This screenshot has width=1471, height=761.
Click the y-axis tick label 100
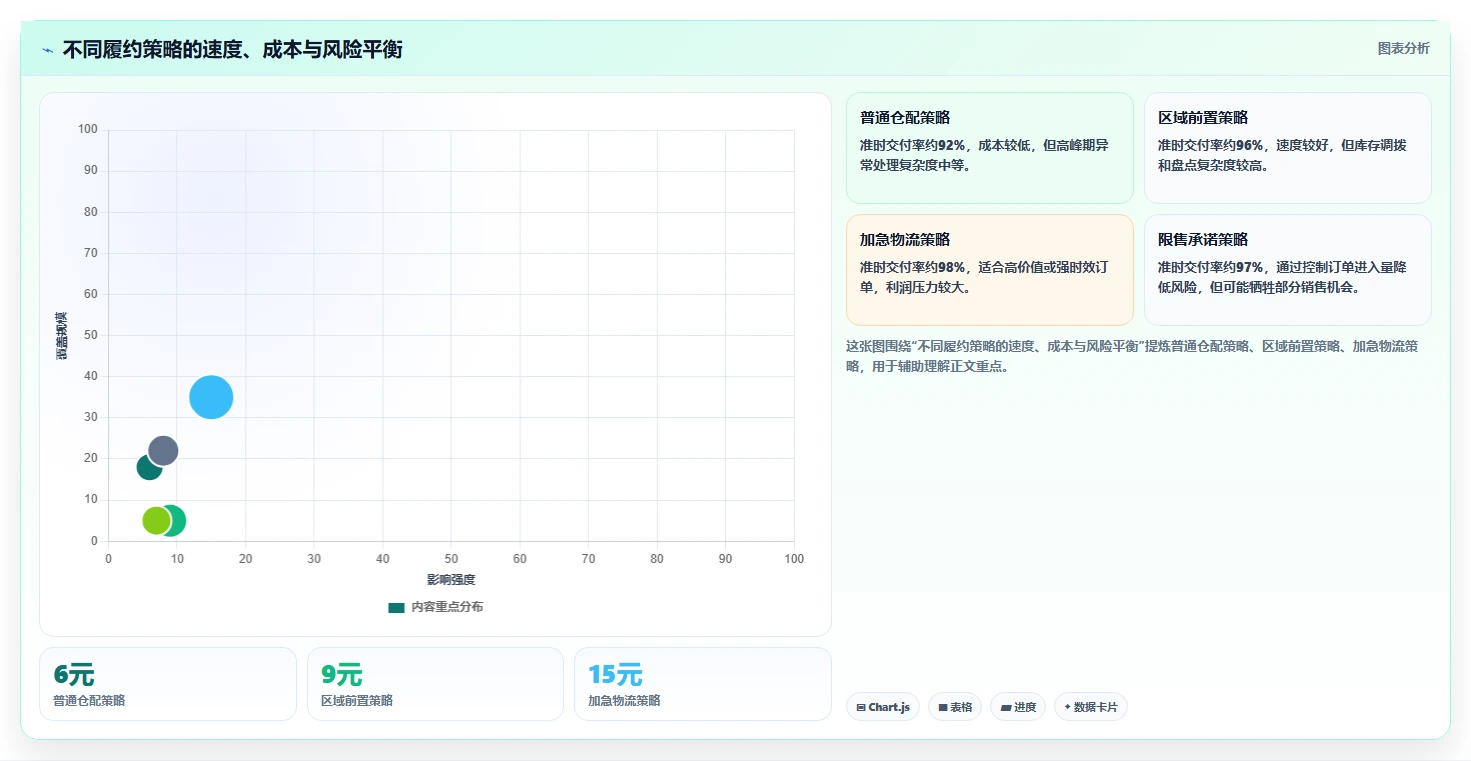[88, 129]
